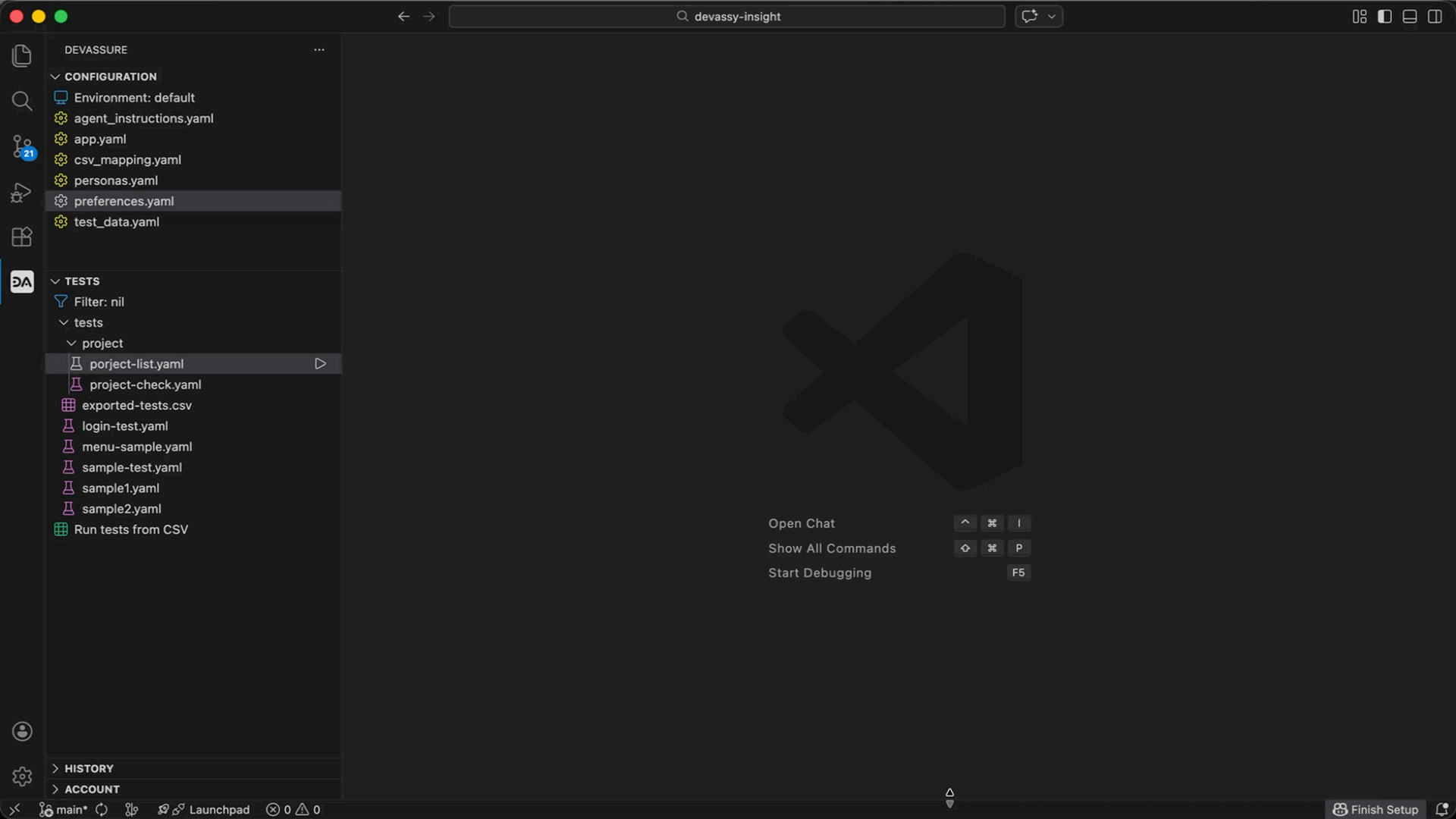Open the Extensions view icon
Screen dimensions: 1456x819
[22, 237]
